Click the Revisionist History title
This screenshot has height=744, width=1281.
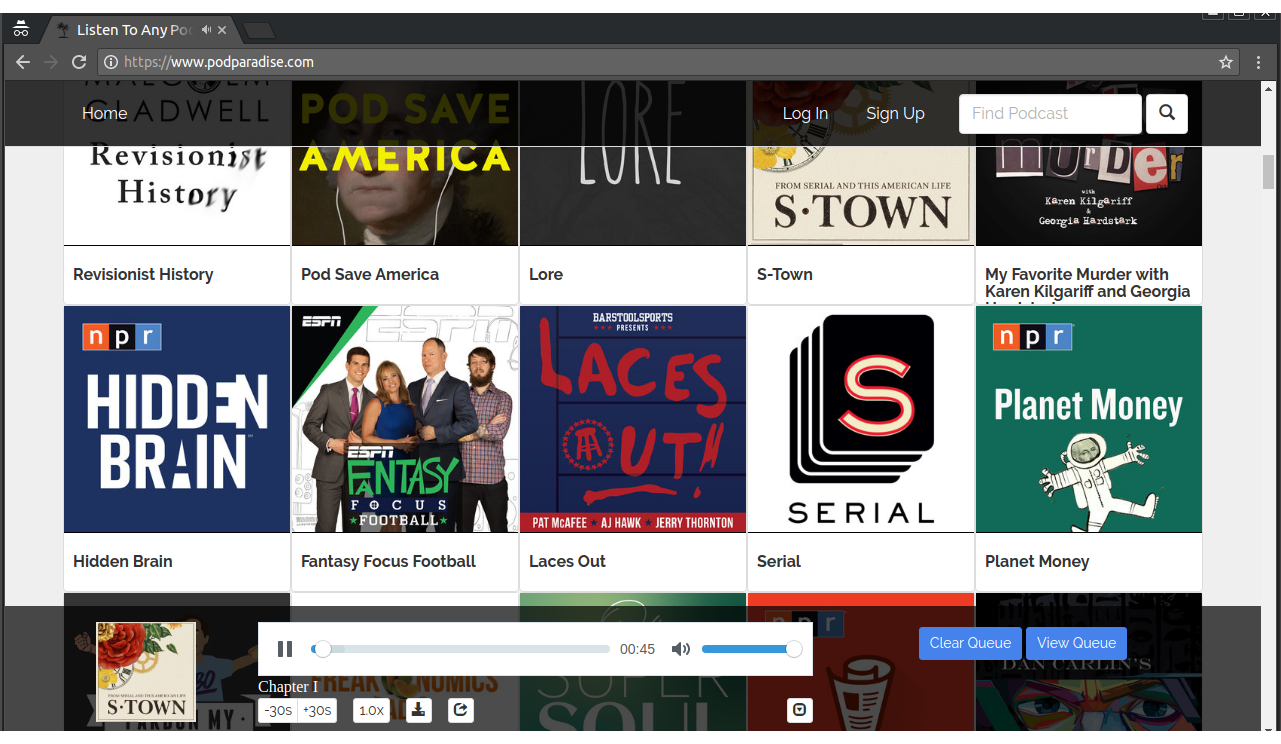(143, 274)
